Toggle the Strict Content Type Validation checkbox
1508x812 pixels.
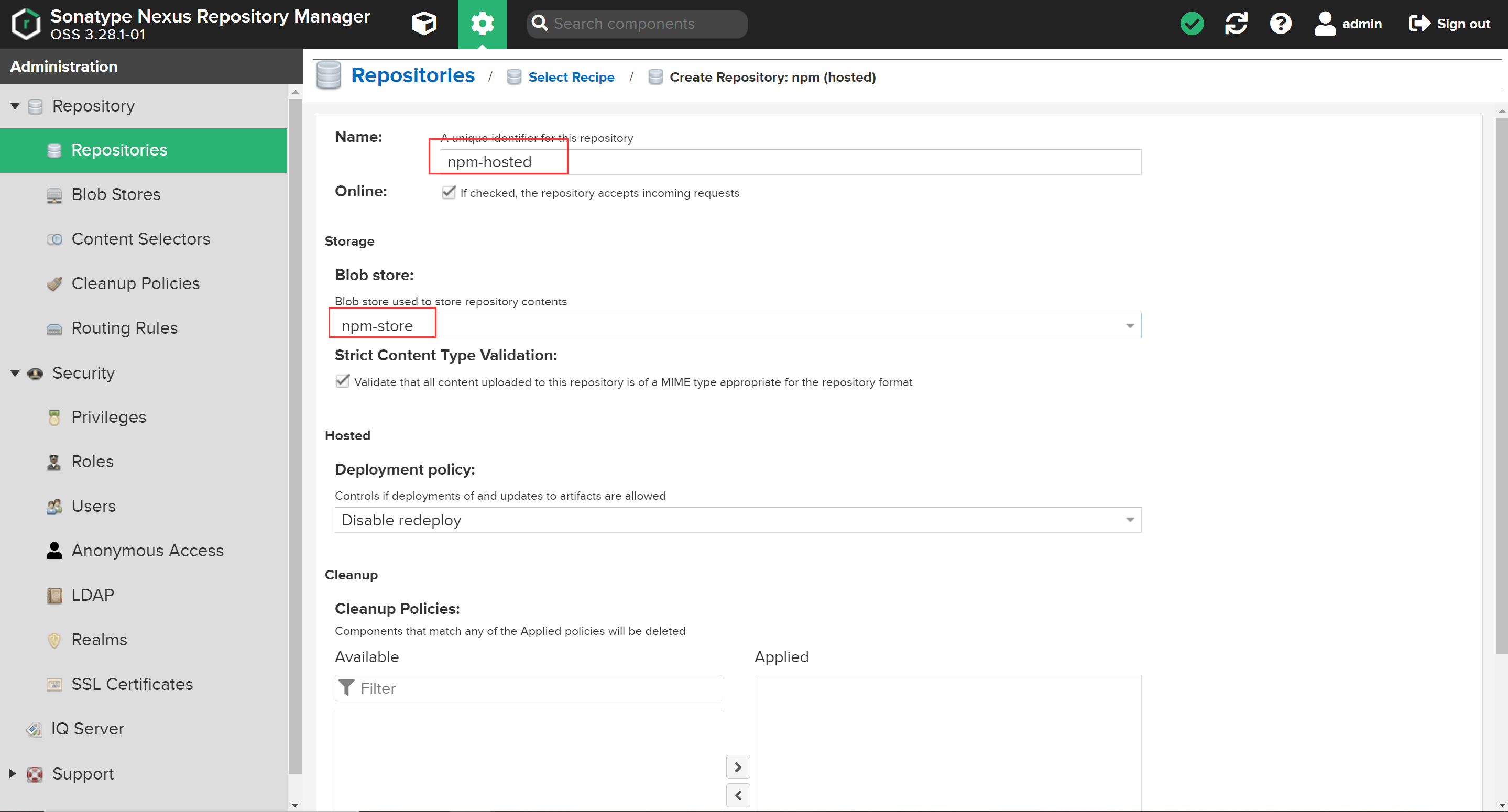click(x=343, y=382)
